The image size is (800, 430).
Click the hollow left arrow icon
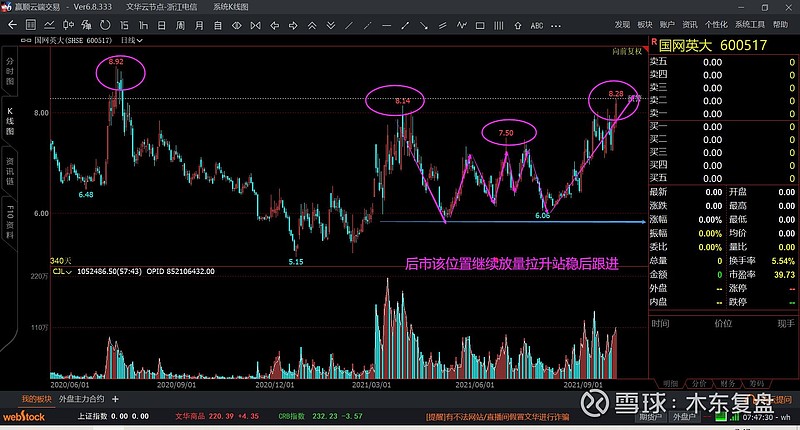[274, 25]
